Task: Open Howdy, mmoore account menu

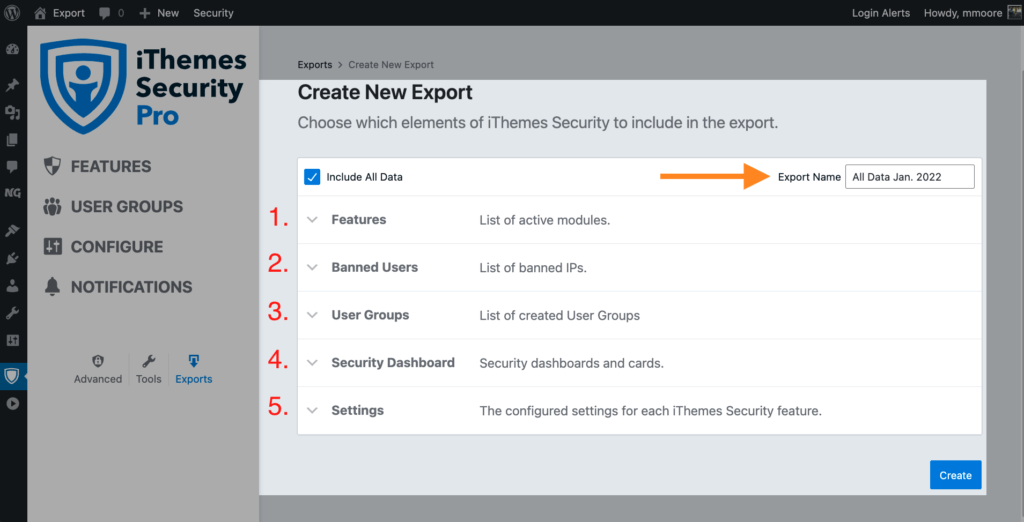Action: [972, 13]
